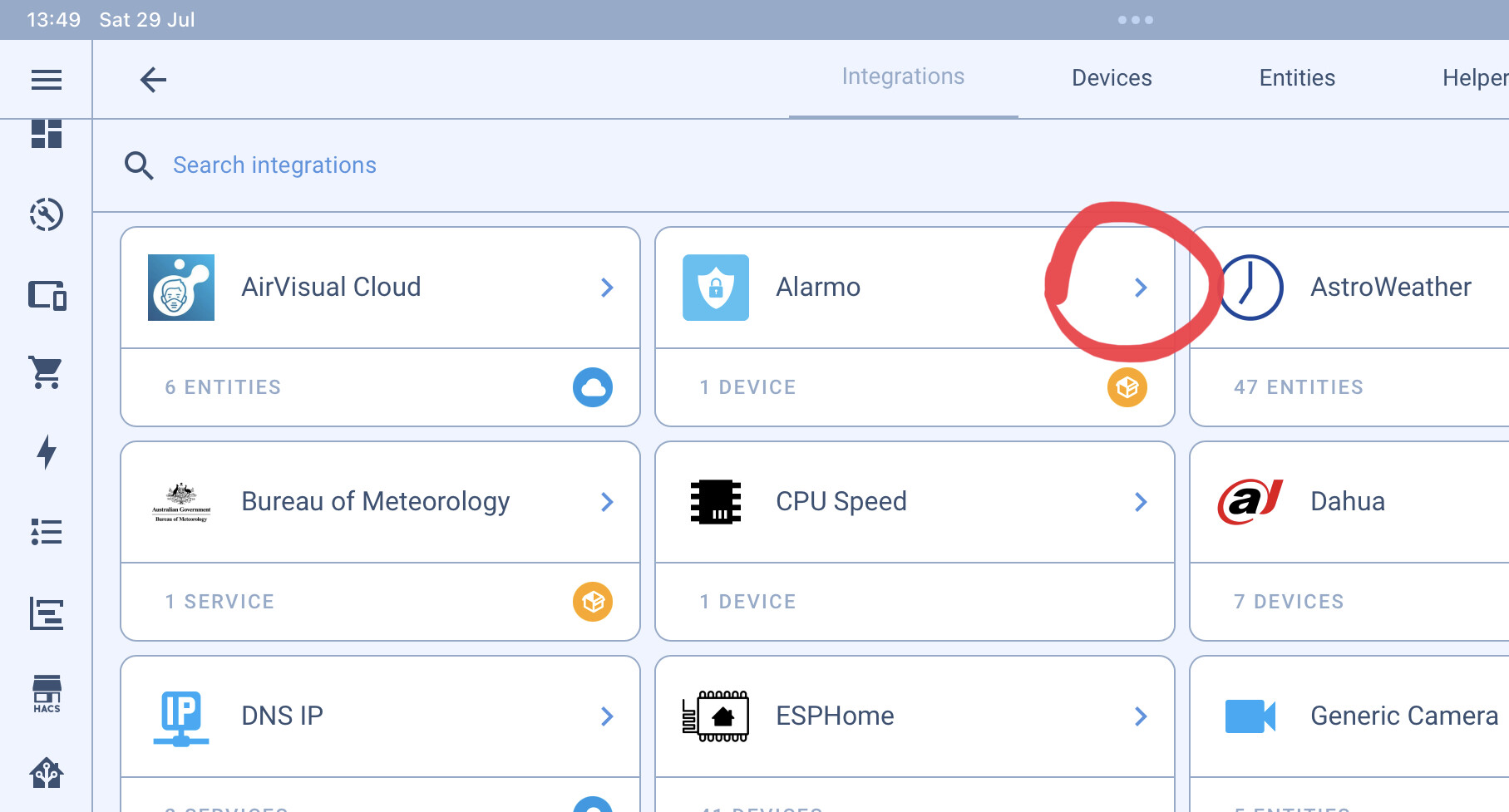Open the Overview dashboard sidebar icon
1509x812 pixels.
click(x=47, y=134)
